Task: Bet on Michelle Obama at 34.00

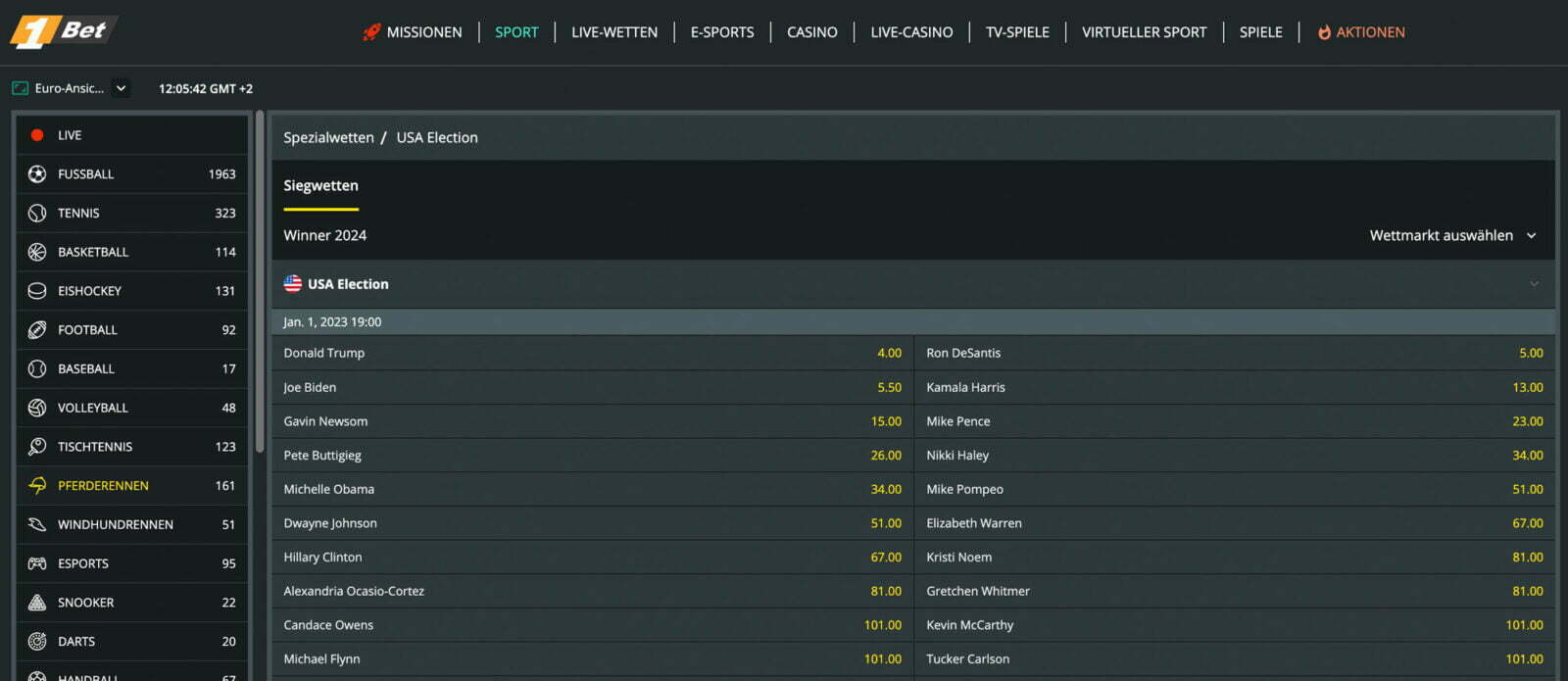Action: 592,489
